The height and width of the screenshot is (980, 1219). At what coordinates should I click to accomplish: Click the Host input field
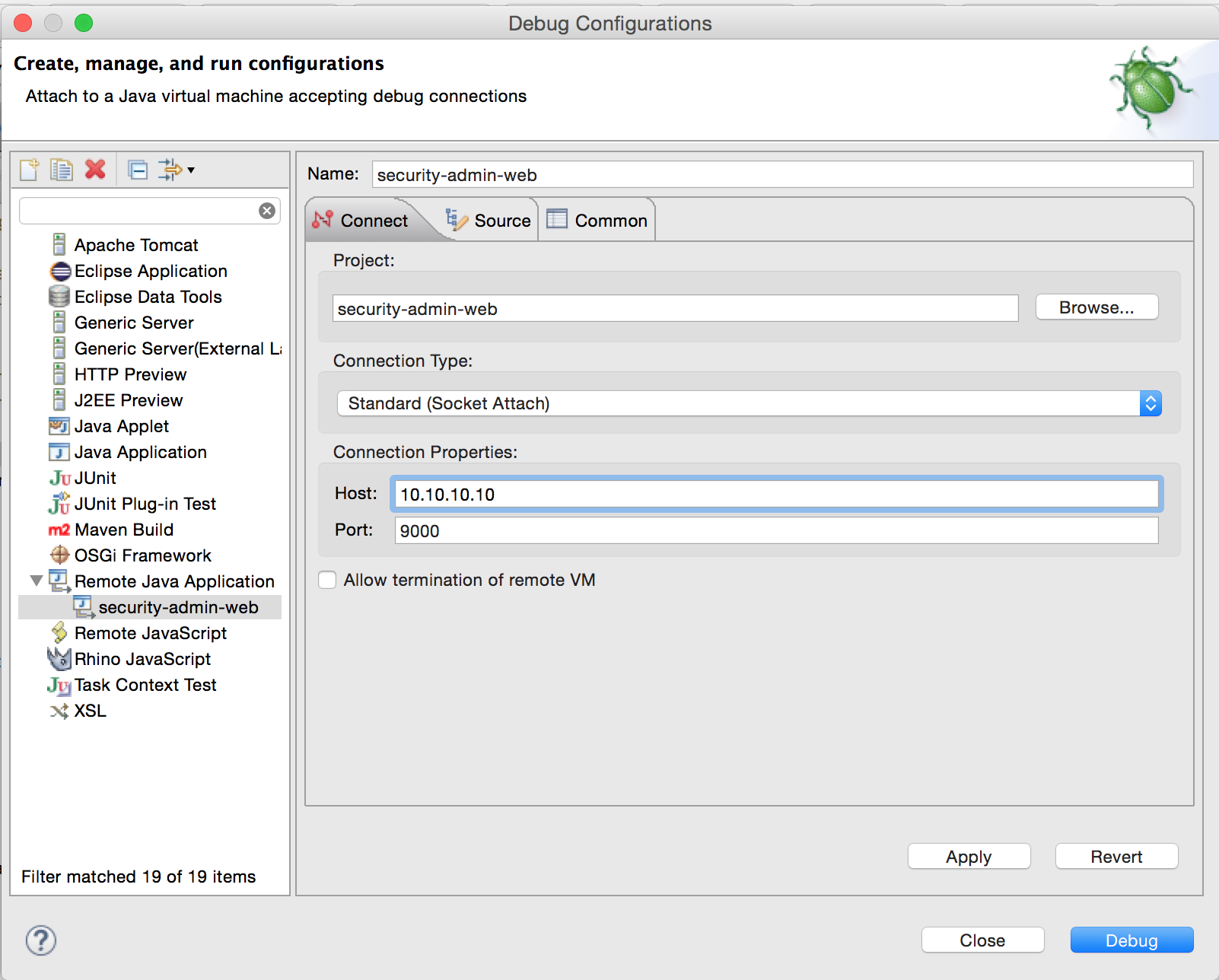(x=775, y=494)
